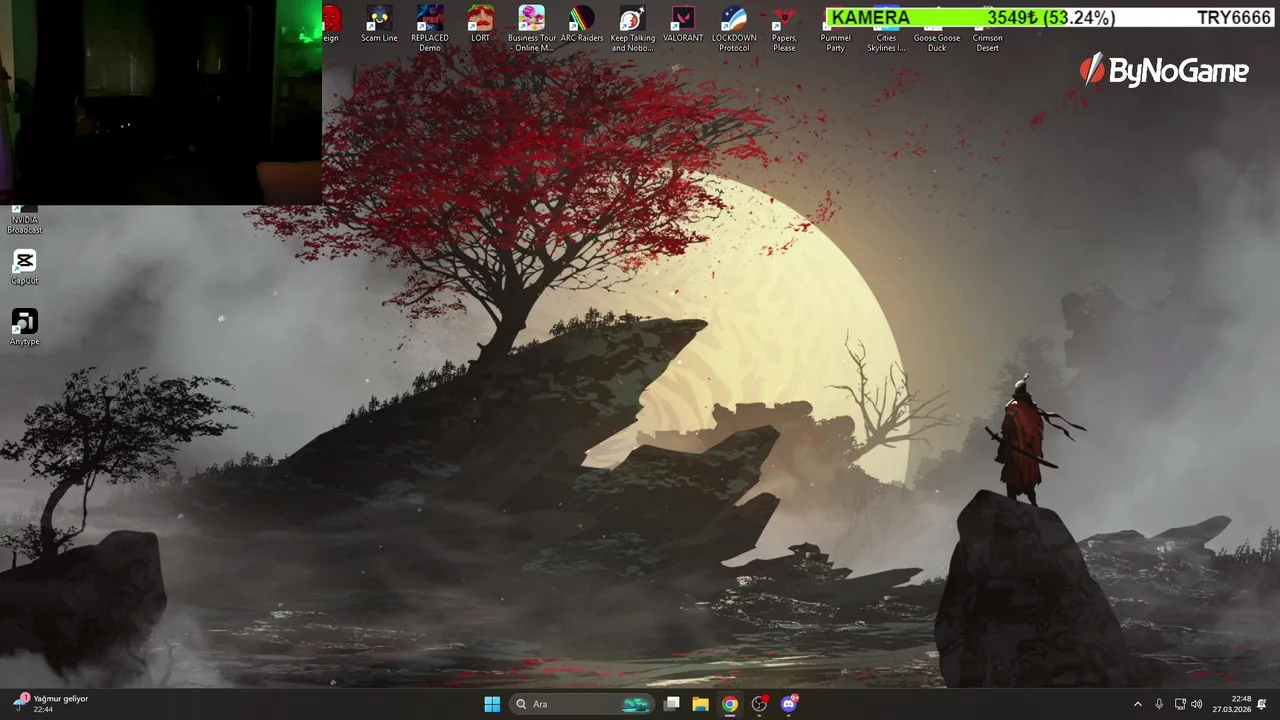The height and width of the screenshot is (720, 1280).
Task: Open network status tray icon
Action: pos(1180,704)
